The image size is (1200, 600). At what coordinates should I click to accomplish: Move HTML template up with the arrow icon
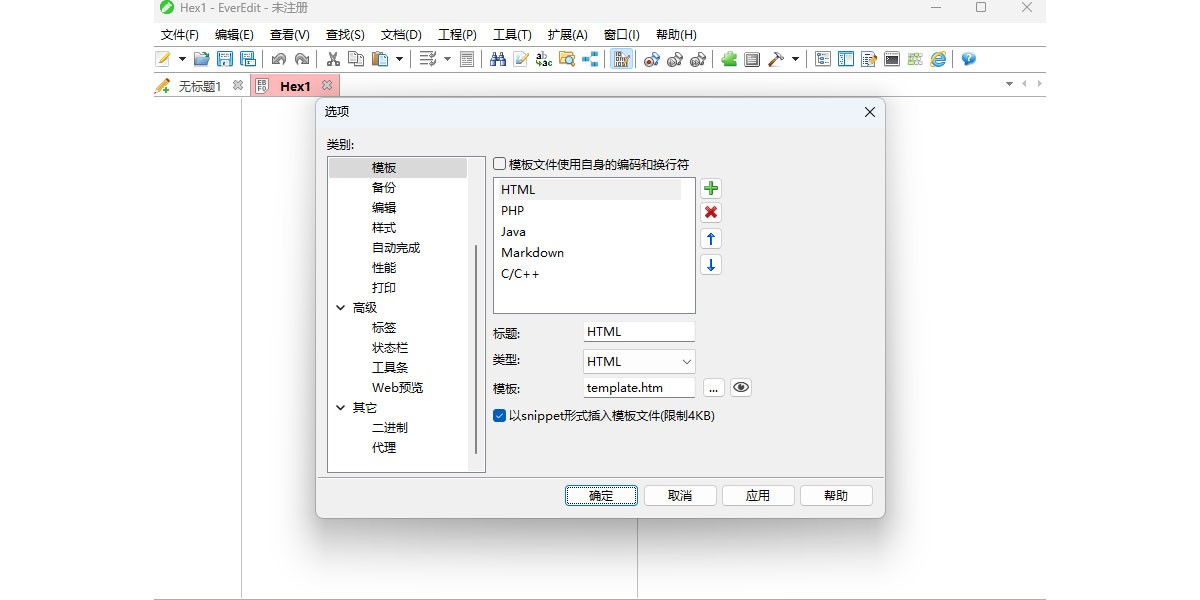710,238
